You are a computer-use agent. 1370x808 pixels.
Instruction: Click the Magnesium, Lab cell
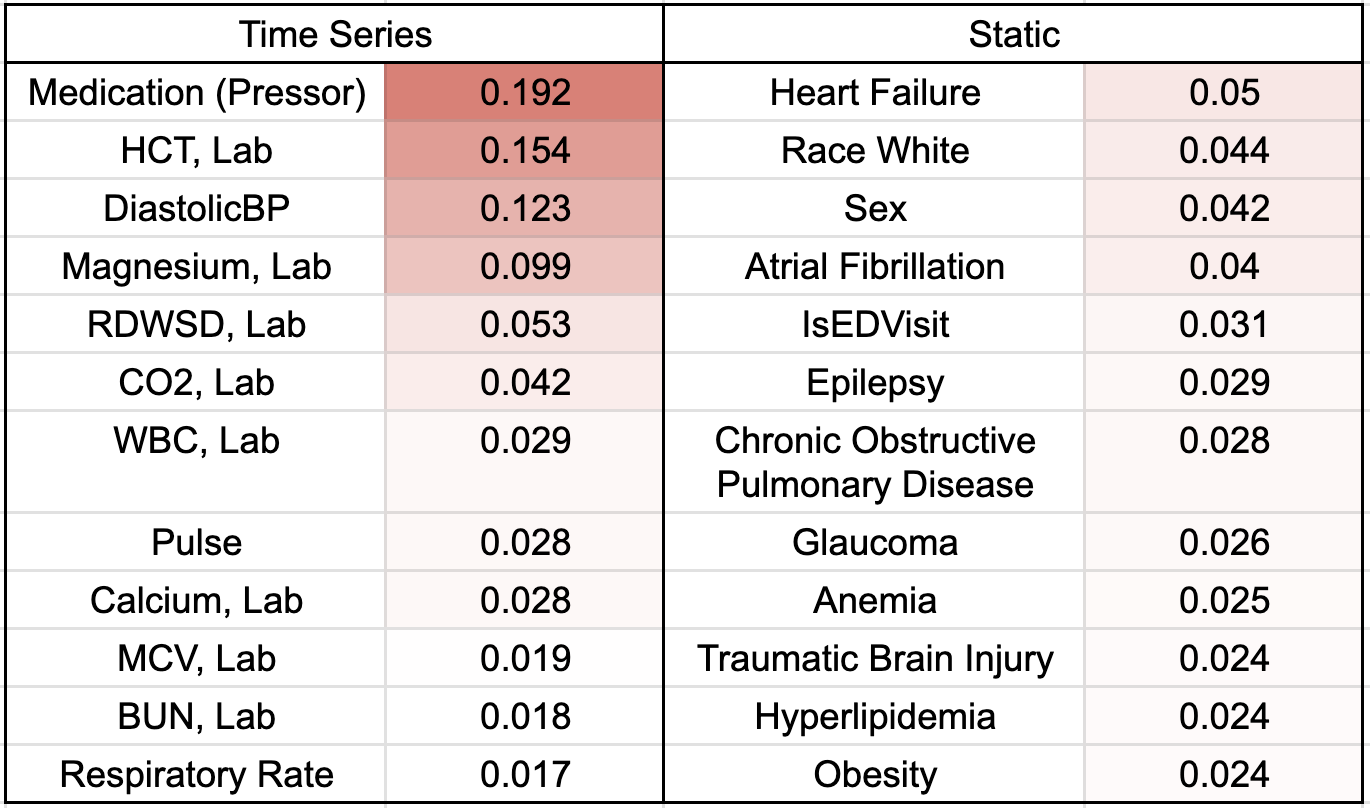197,267
